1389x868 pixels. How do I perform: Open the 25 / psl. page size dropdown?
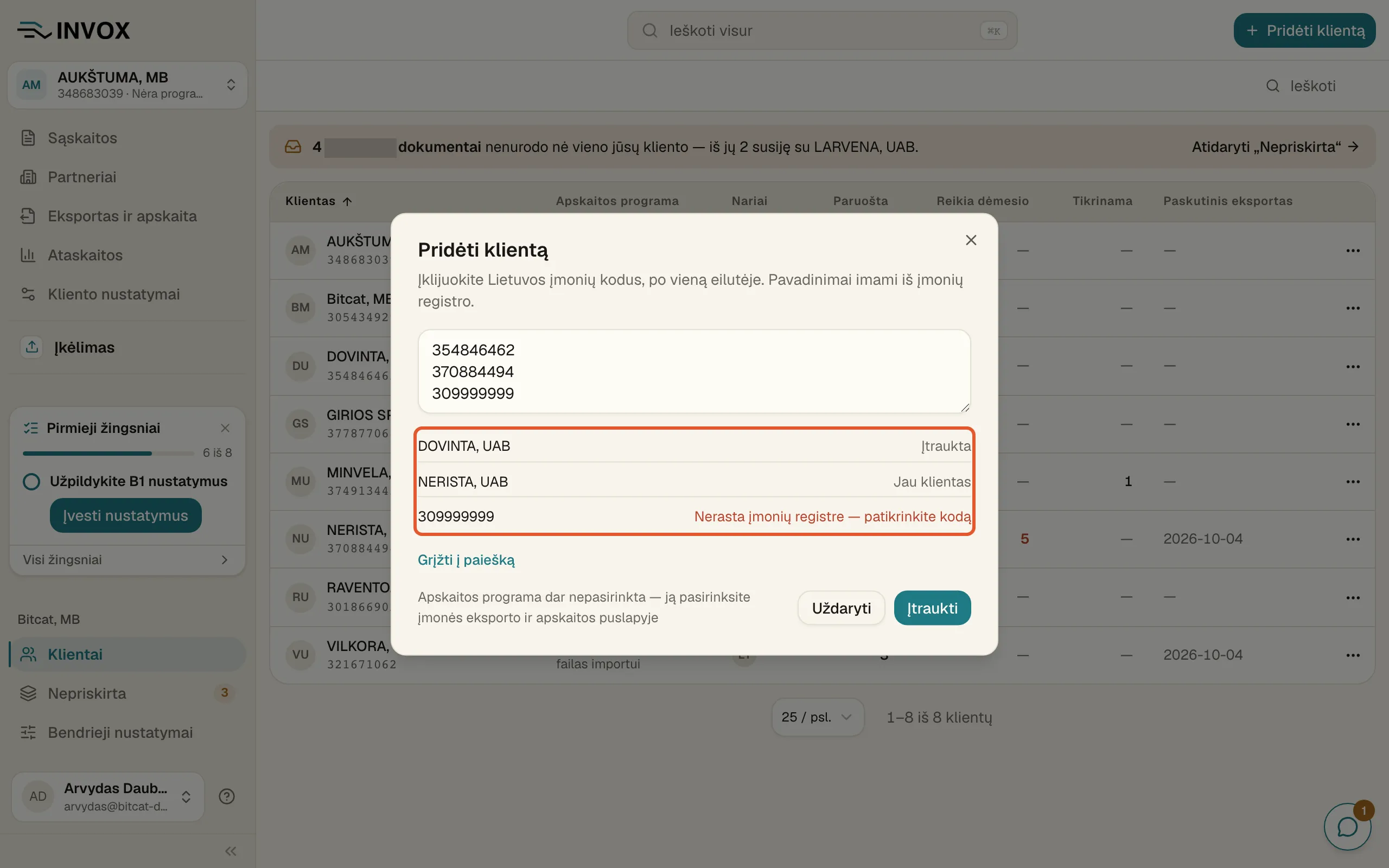[817, 717]
